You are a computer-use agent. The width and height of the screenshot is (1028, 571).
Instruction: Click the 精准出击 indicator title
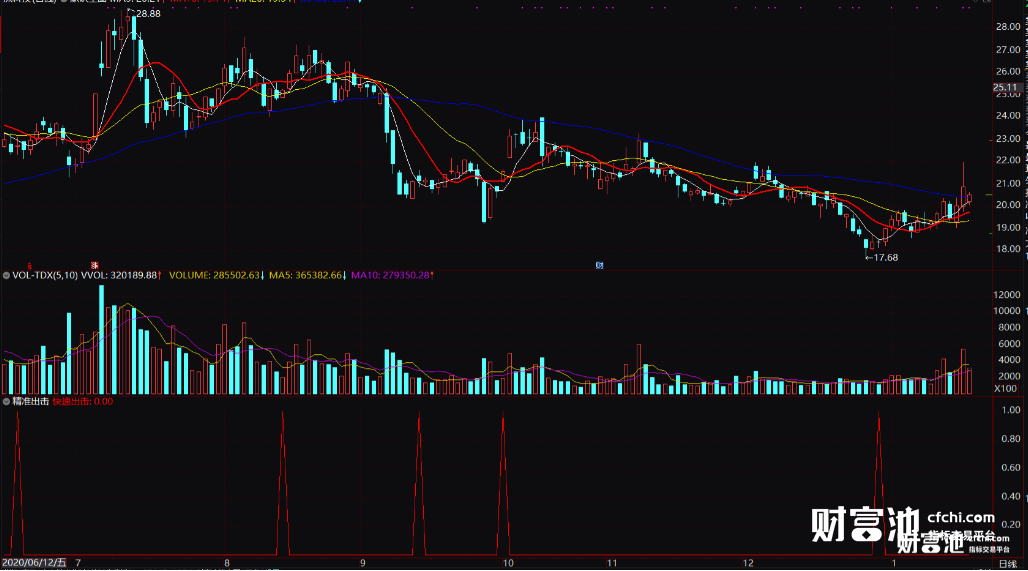click(x=31, y=401)
